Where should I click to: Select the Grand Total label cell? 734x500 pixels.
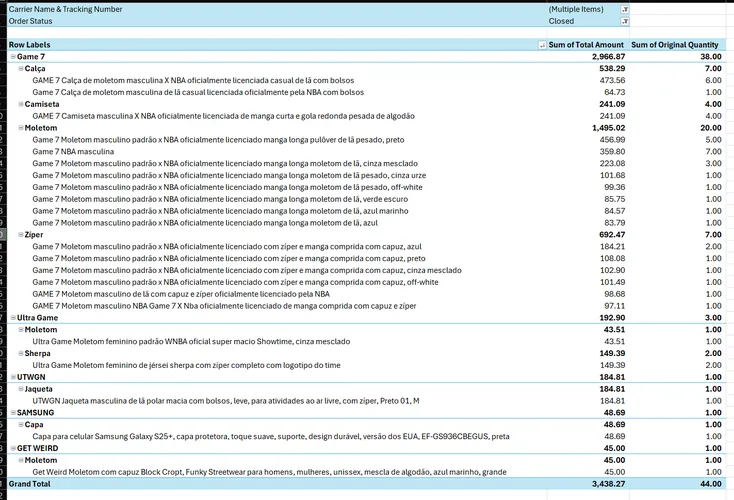click(29, 484)
